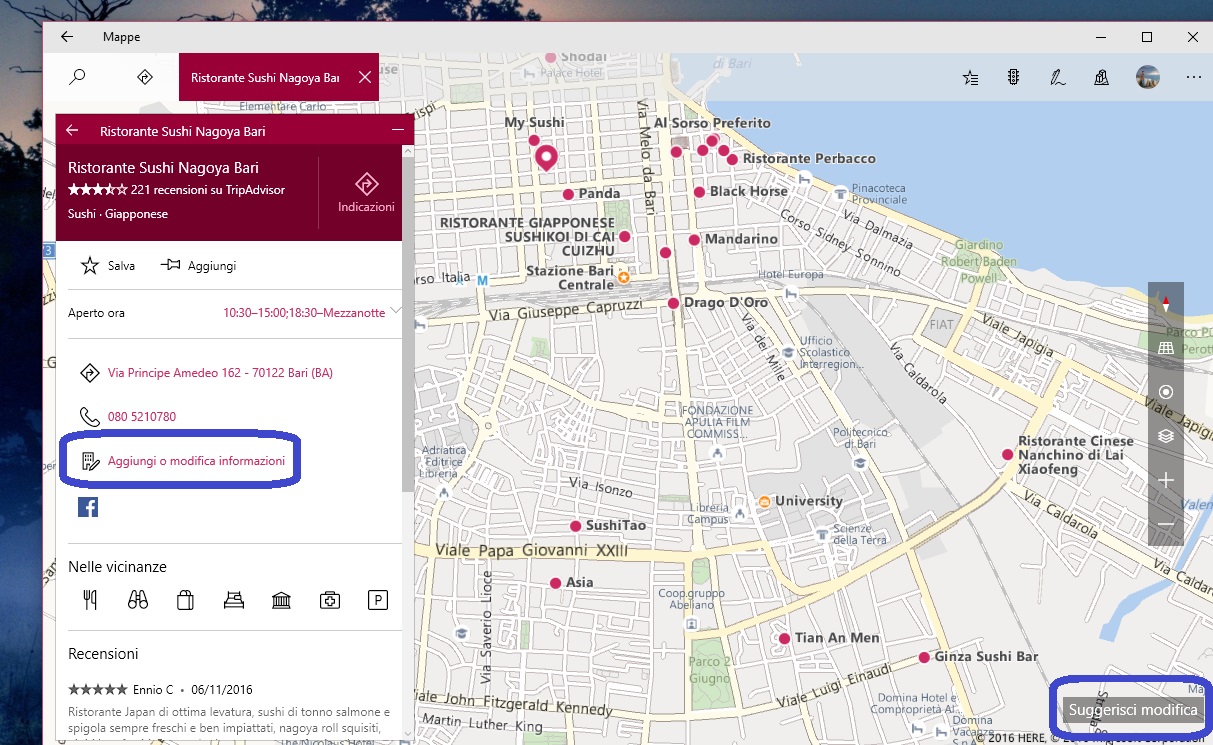The image size is (1213, 745).
Task: Click Suggerisci modifica button
Action: pyautogui.click(x=1133, y=710)
